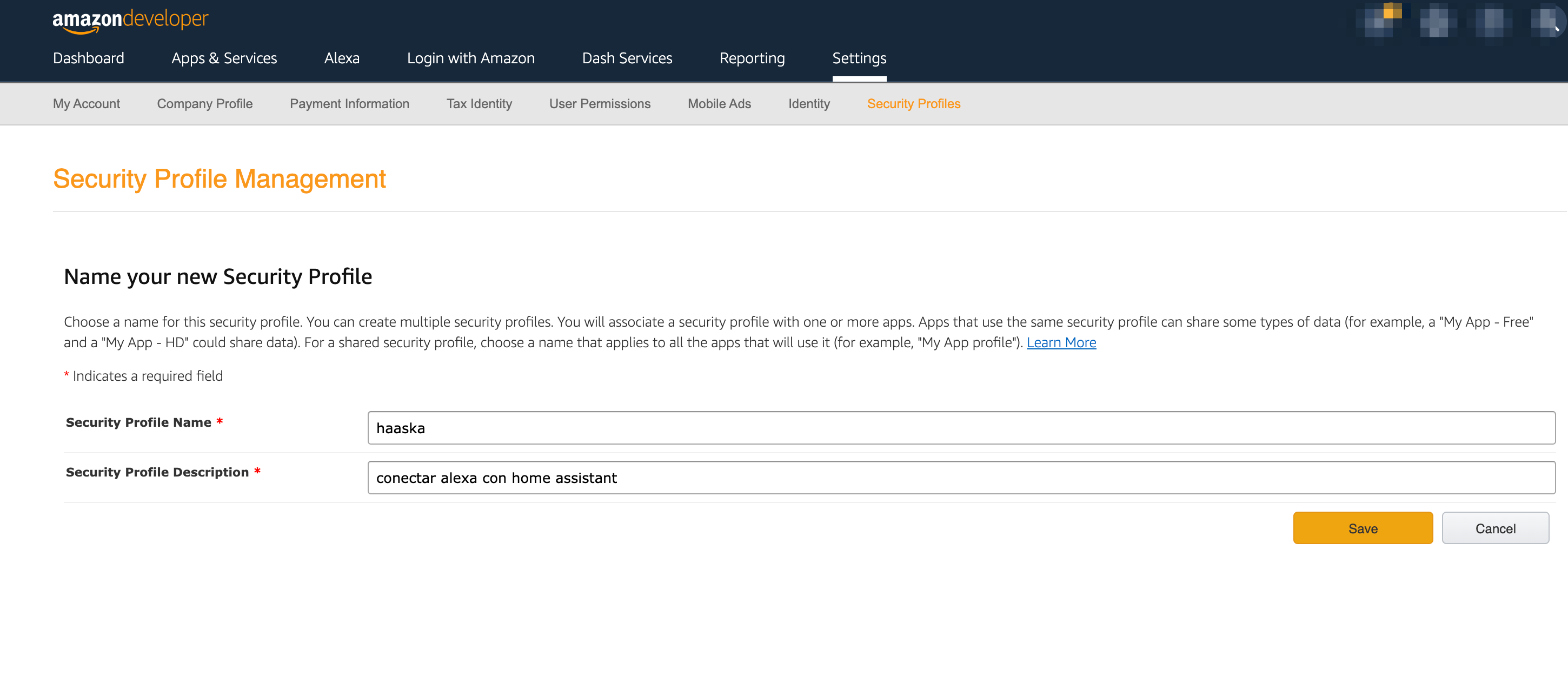Open the Alexa section
The width and height of the screenshot is (1568, 675).
[342, 58]
